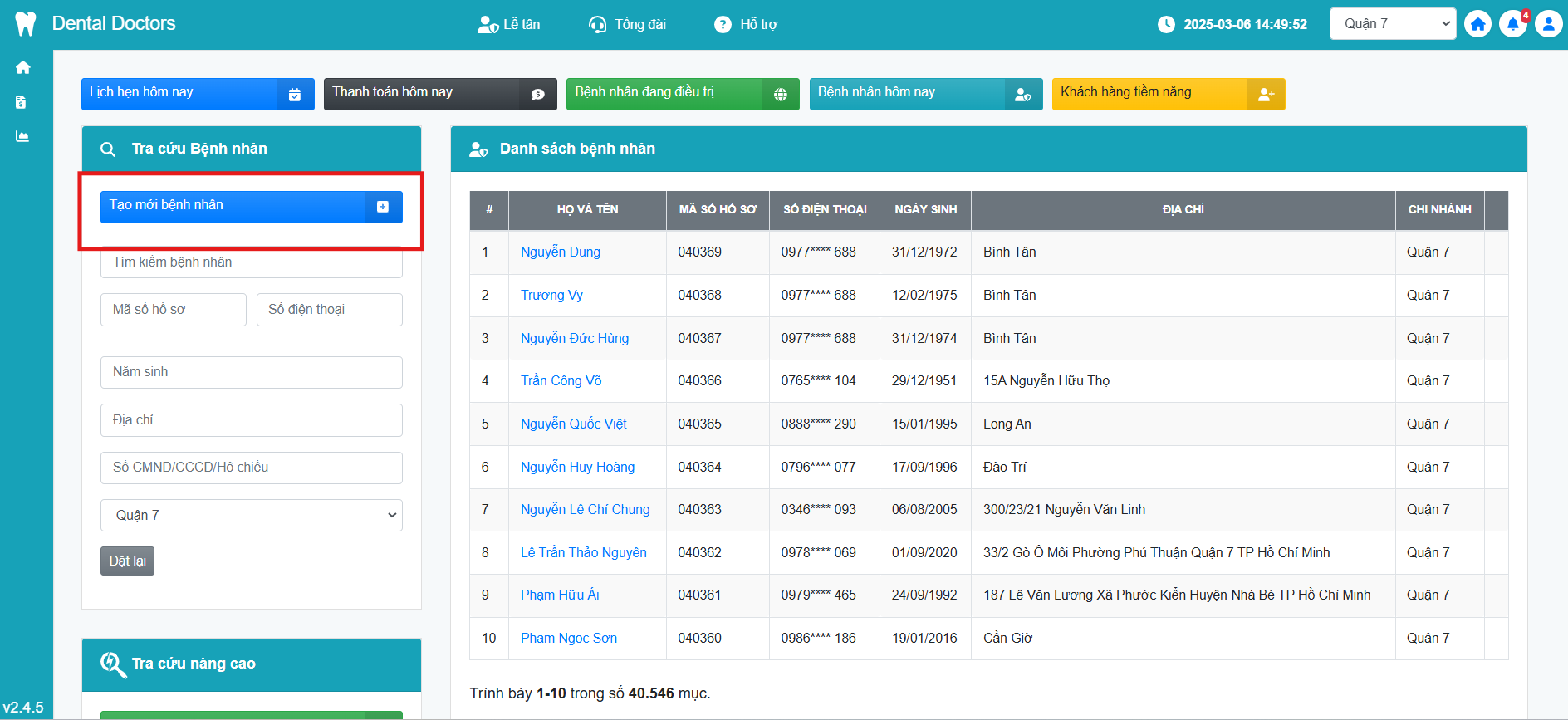Open Khách hàng tiềm năng
Image resolution: width=1568 pixels, height=720 pixels.
click(x=1168, y=94)
